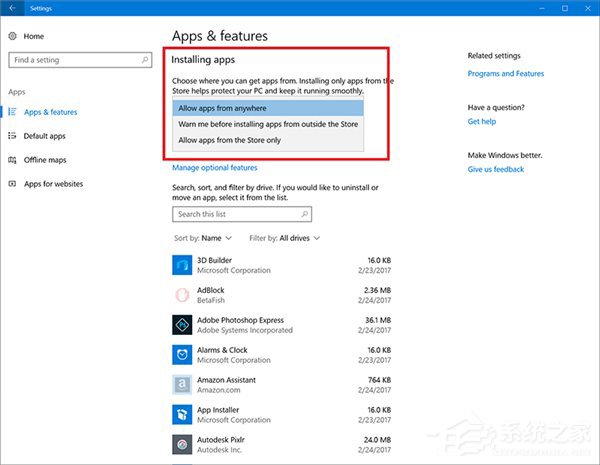Click the Adobe Photoshop Express icon
Viewport: 600px width, 465px height.
[182, 325]
